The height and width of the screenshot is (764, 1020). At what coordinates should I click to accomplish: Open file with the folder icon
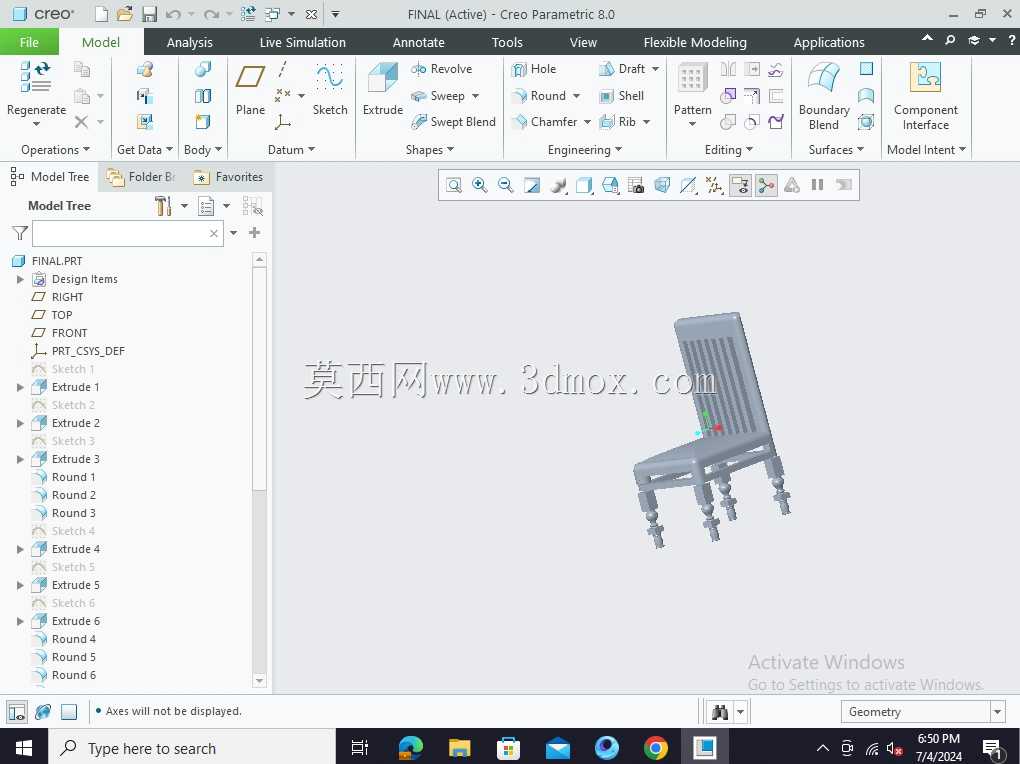click(x=125, y=14)
